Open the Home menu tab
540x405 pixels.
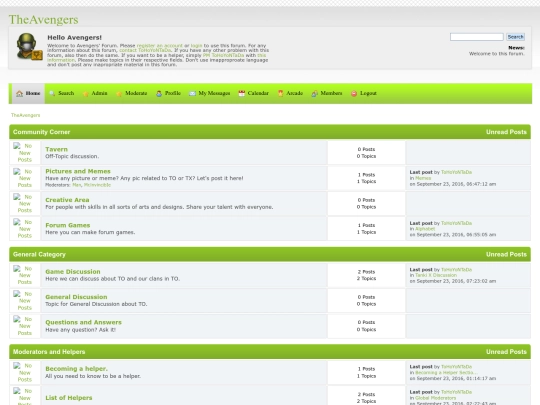point(28,93)
